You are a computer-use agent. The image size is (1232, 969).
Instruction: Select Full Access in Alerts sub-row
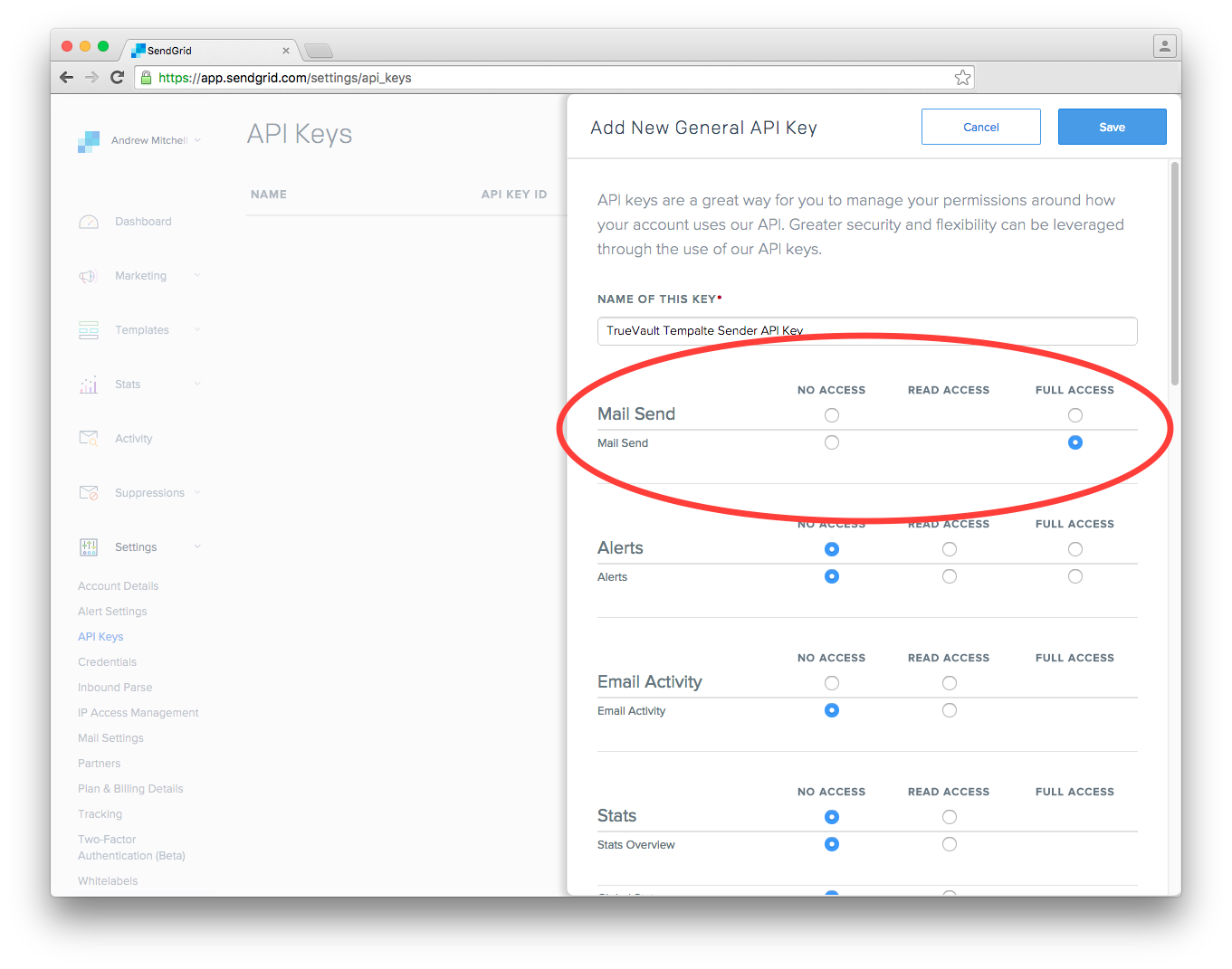[1075, 576]
